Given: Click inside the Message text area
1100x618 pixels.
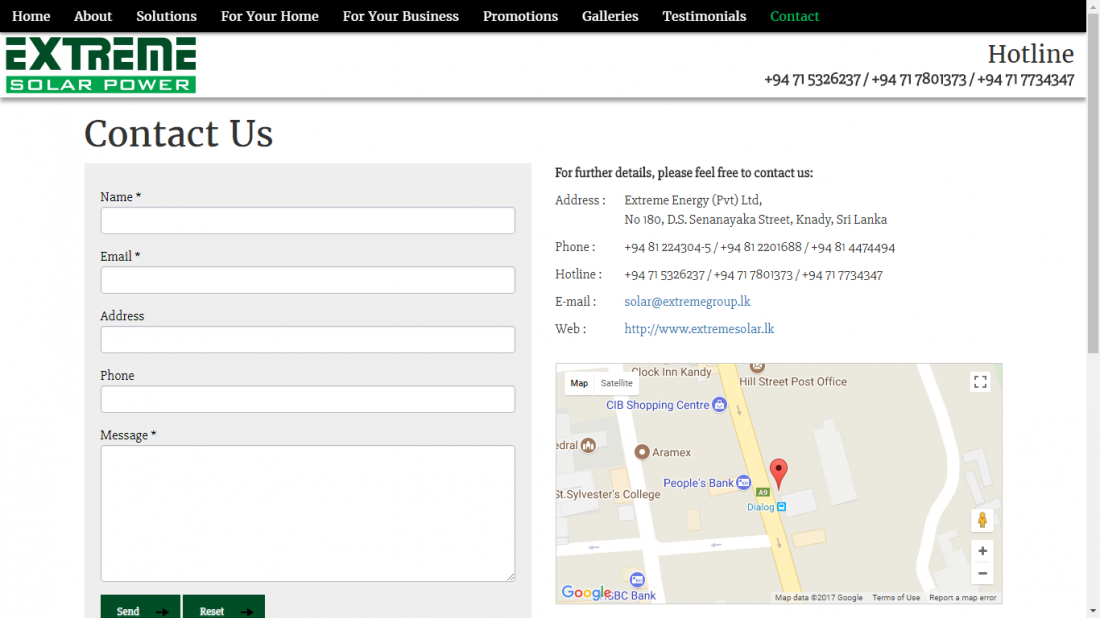Looking at the screenshot, I should tap(307, 513).
